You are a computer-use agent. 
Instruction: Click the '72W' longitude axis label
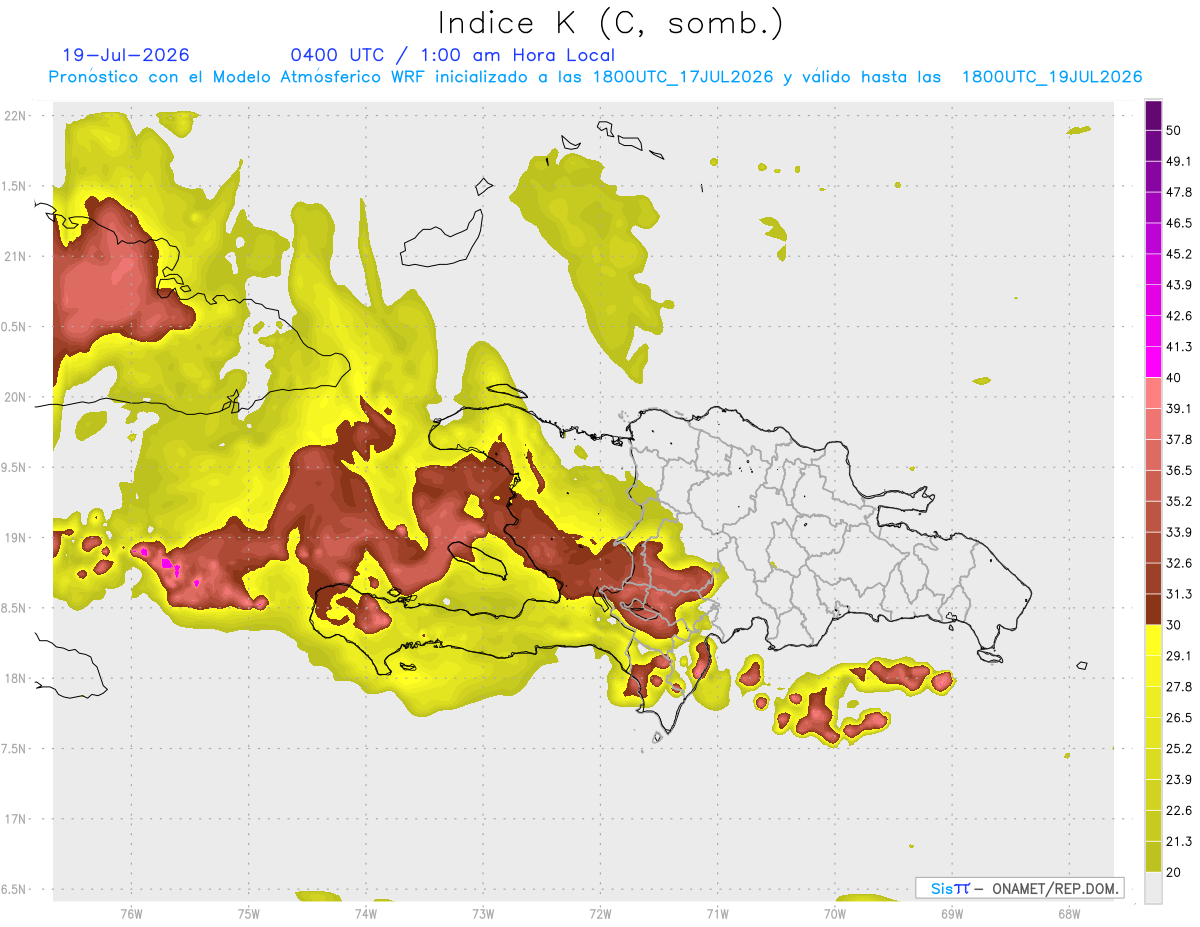click(x=600, y=914)
